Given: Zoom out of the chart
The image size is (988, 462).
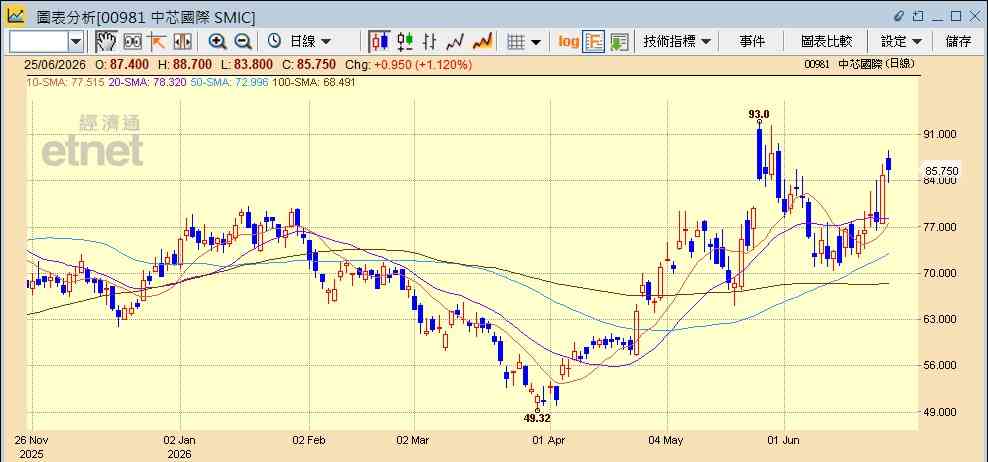Looking at the screenshot, I should (243, 42).
